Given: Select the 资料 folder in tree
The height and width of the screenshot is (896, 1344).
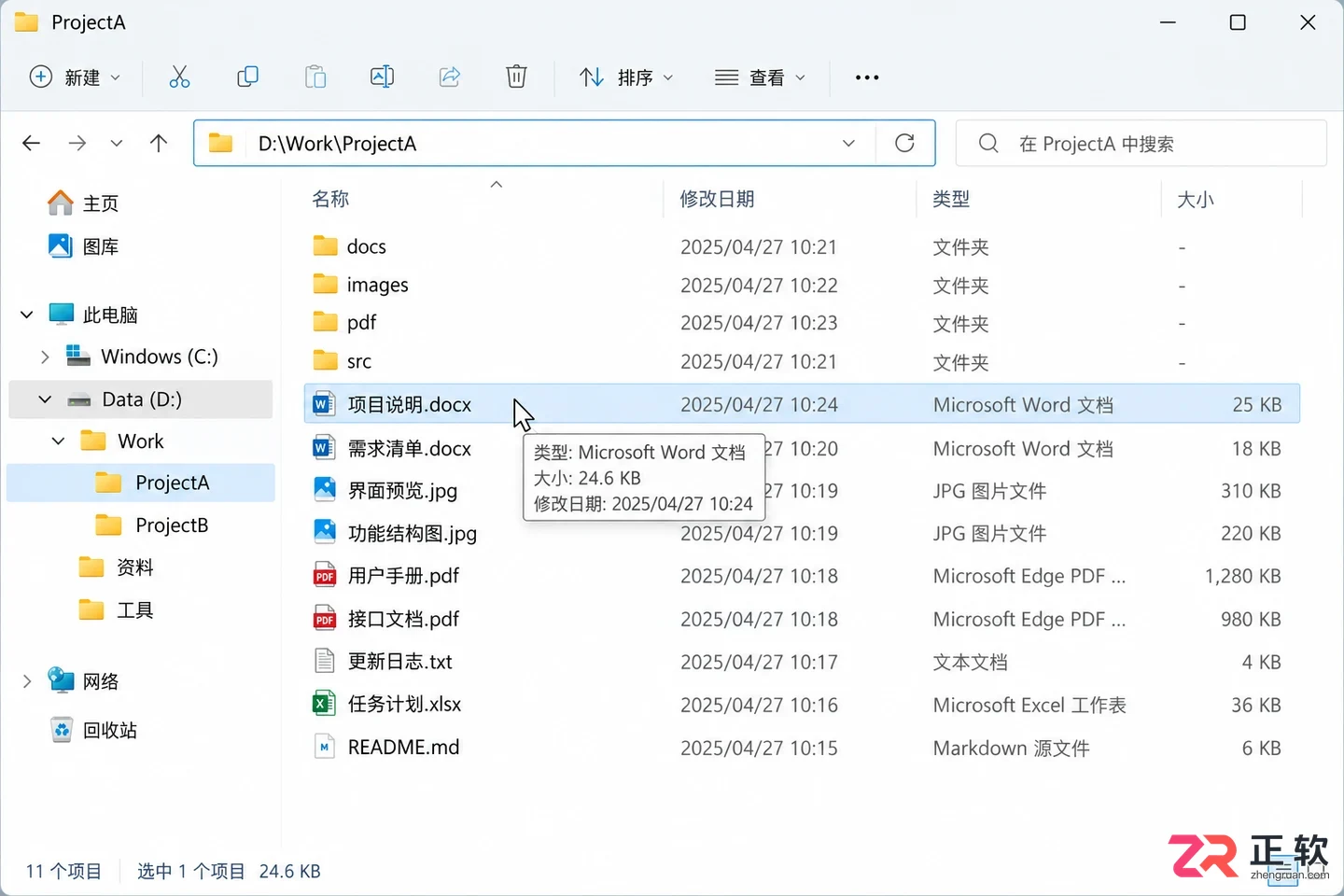Looking at the screenshot, I should coord(116,567).
